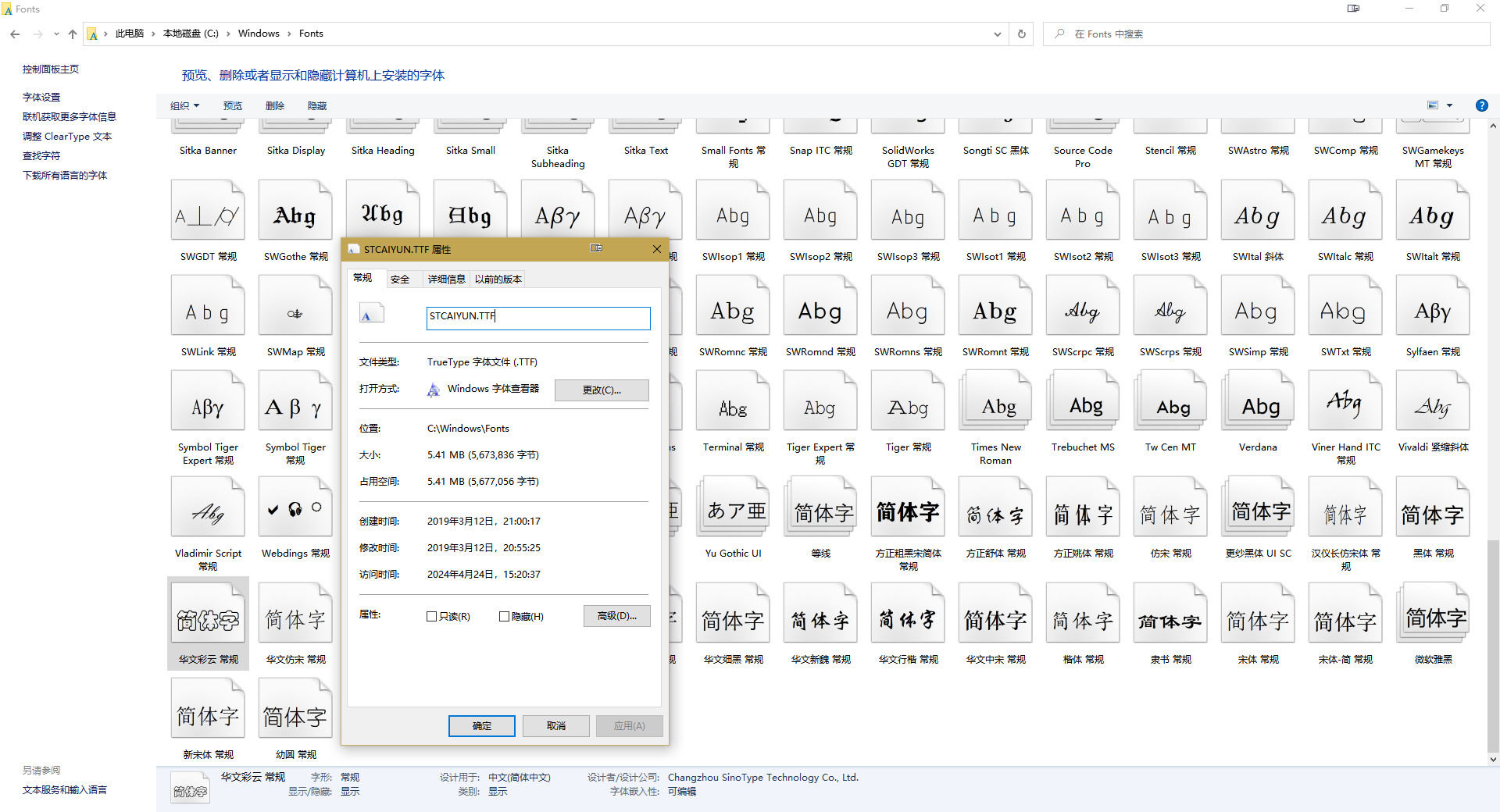Select the Webdings 常规 font icon
1500x812 pixels.
[x=295, y=507]
